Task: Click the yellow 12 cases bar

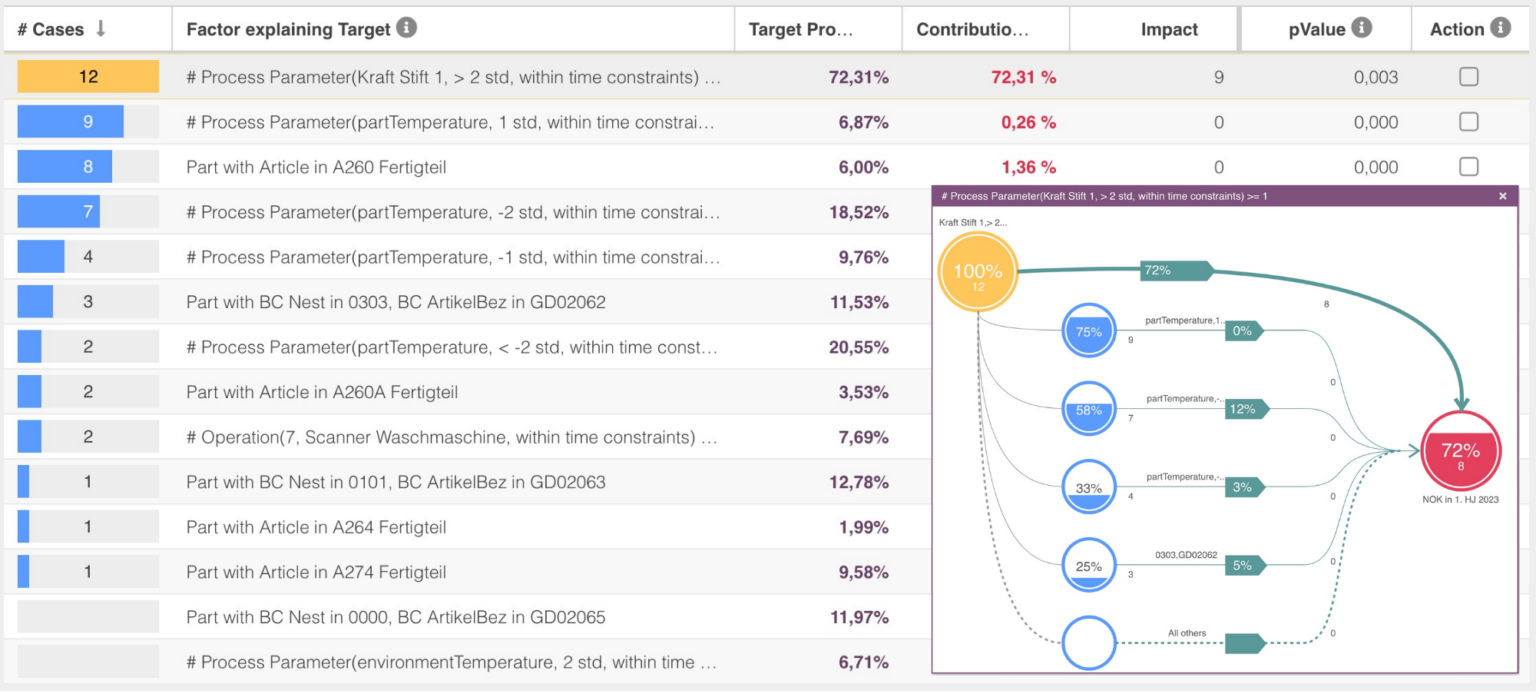Action: point(88,77)
